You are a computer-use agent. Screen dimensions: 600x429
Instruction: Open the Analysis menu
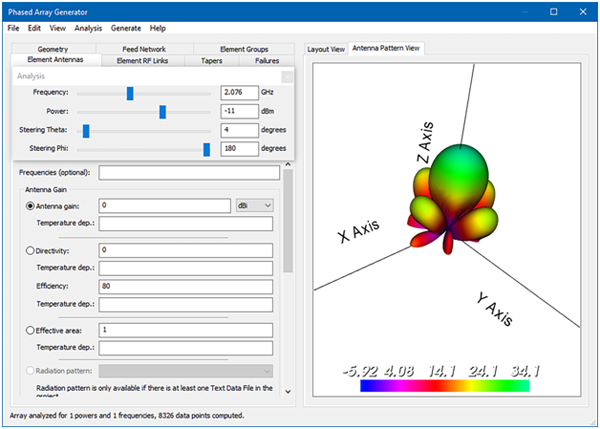coord(88,28)
